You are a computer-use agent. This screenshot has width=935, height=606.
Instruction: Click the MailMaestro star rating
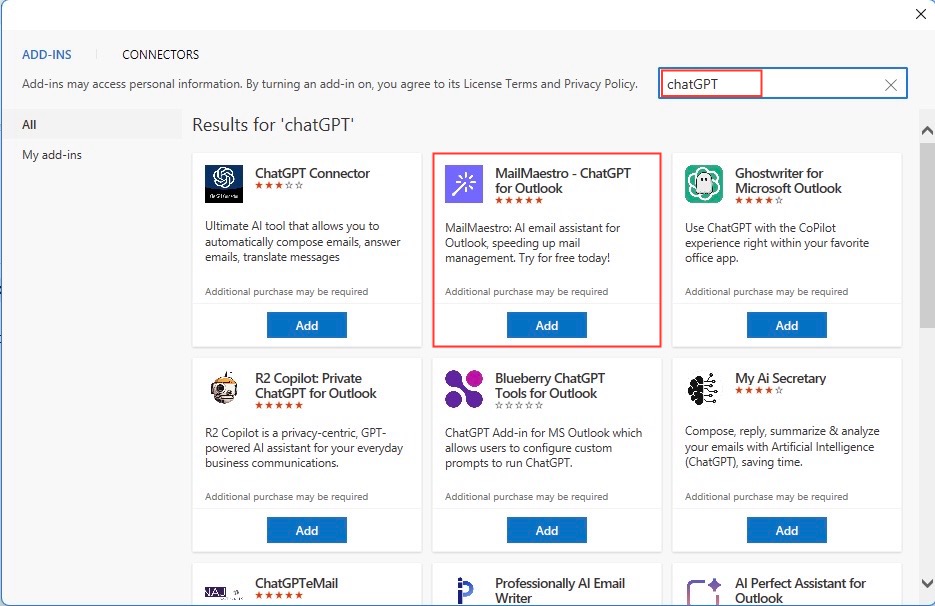tap(519, 200)
